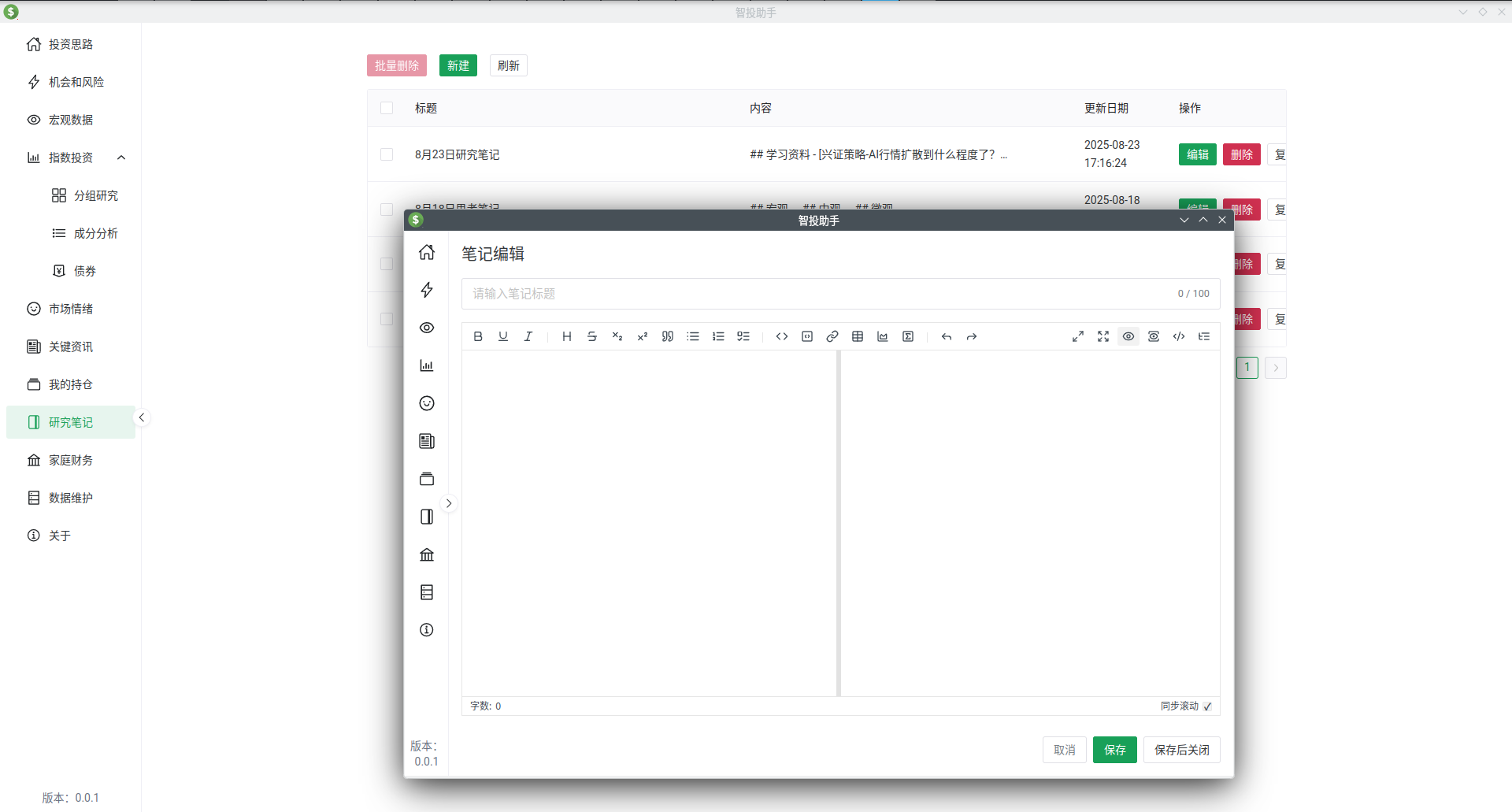Click into the 请输入笔记标题 title field
Image resolution: width=1512 pixels, height=812 pixels.
841,294
